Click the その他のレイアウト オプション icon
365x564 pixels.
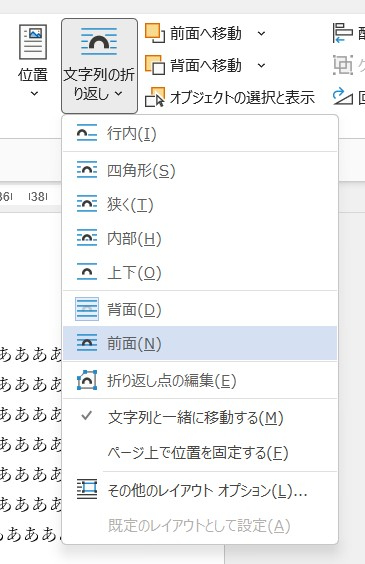coord(87,490)
